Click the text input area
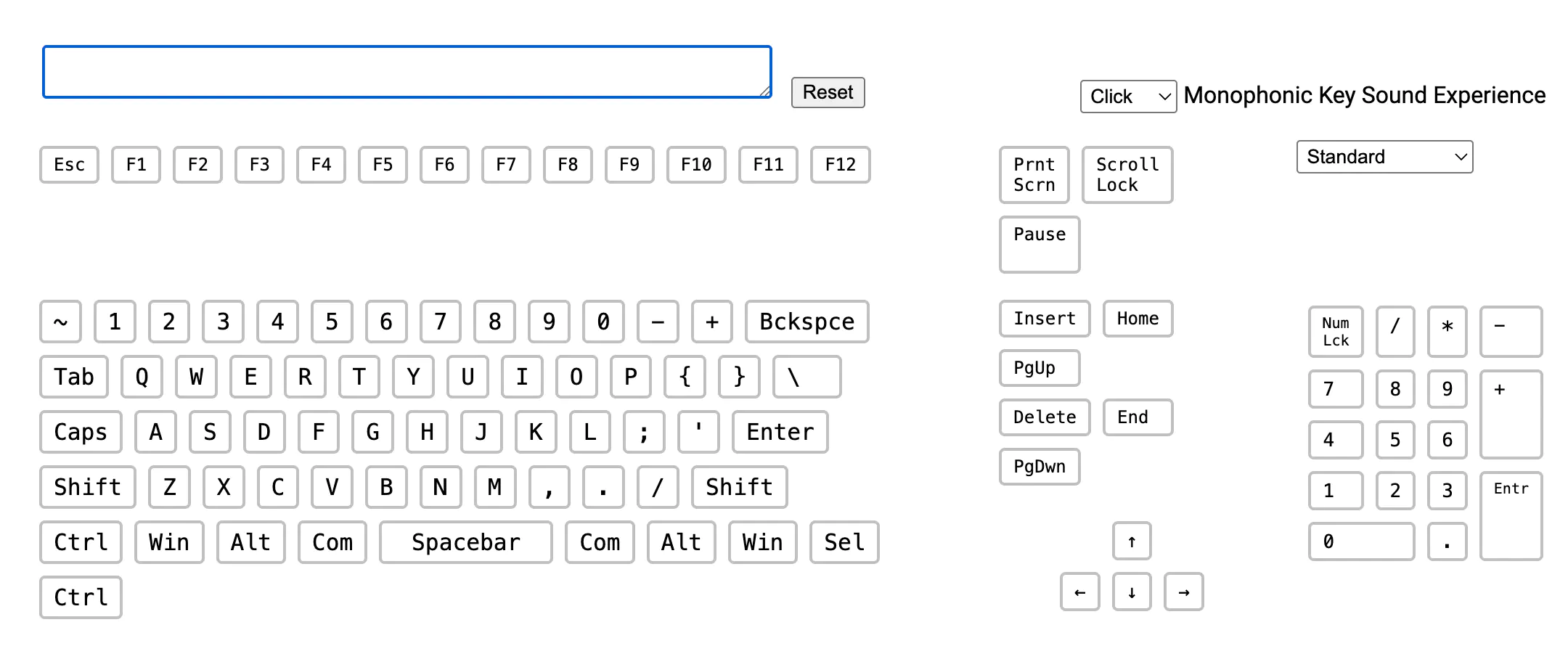 pos(407,72)
